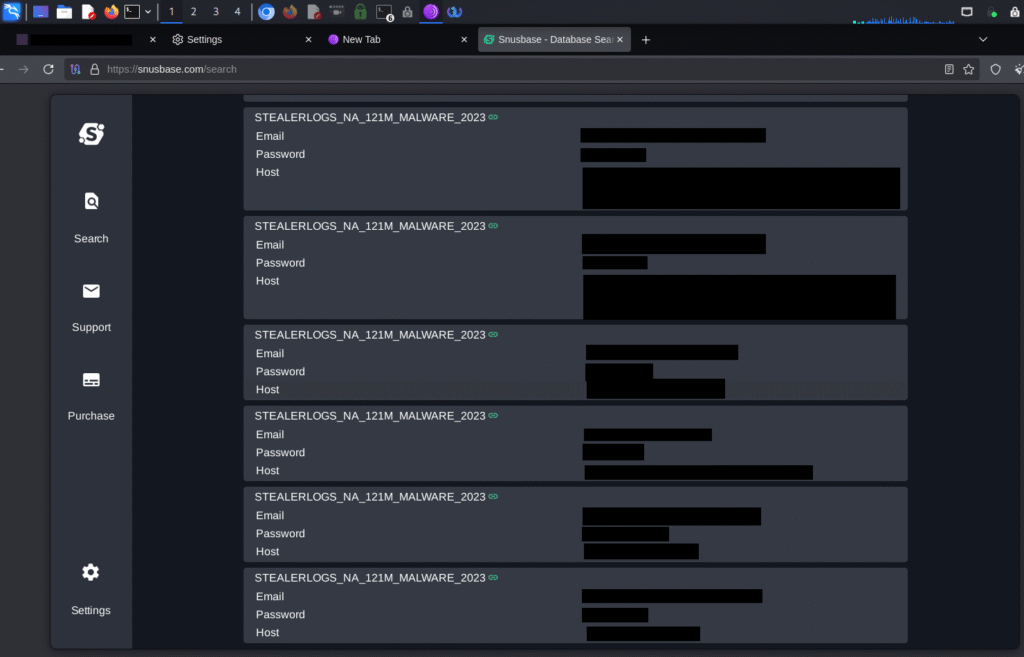Click the display tray icon in panel
This screenshot has width=1024, height=657.
(967, 12)
